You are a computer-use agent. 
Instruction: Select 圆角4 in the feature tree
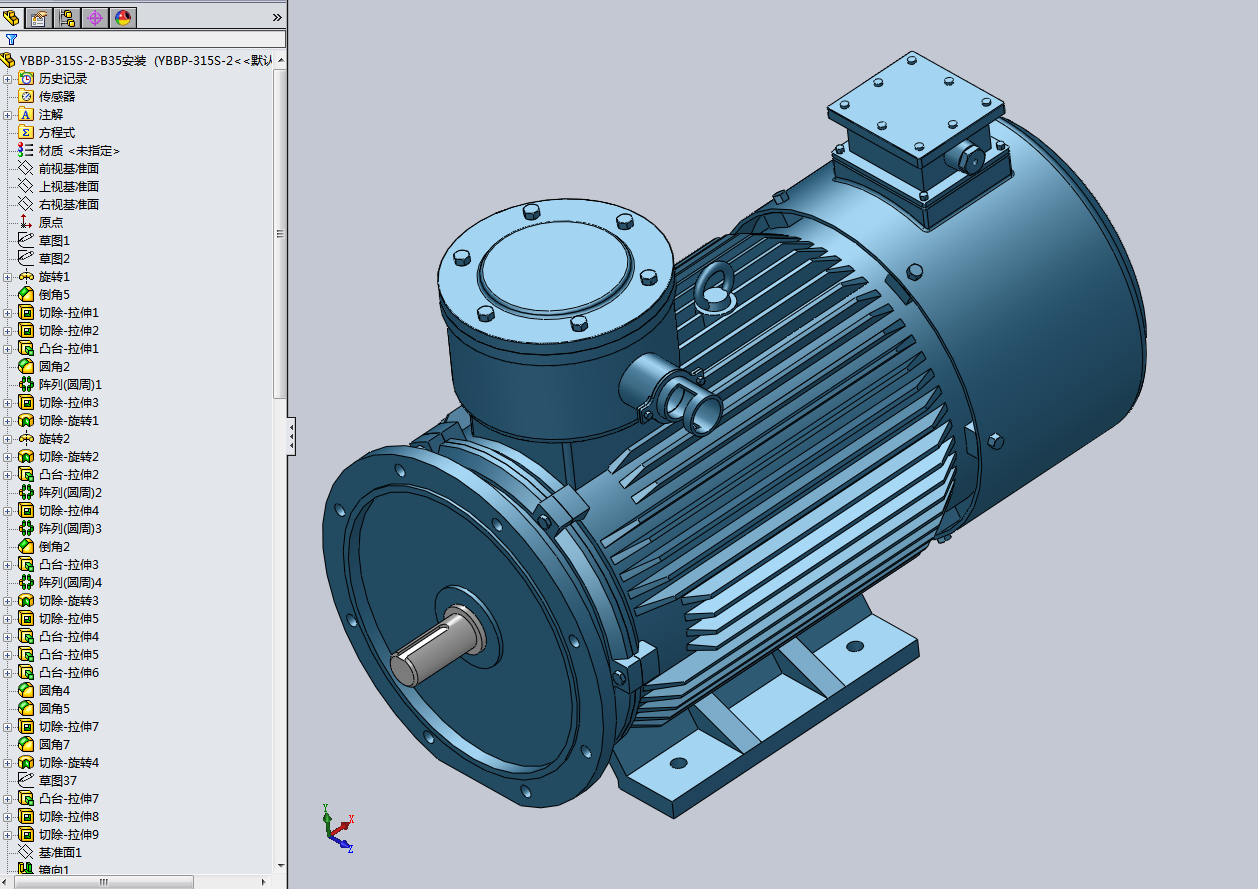tap(54, 691)
